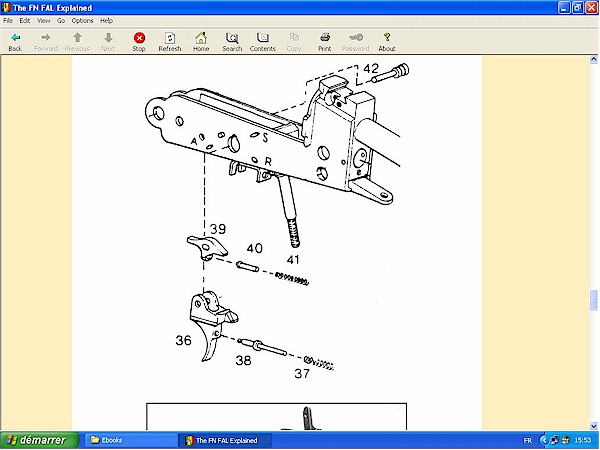Open the Go menu

[61, 21]
